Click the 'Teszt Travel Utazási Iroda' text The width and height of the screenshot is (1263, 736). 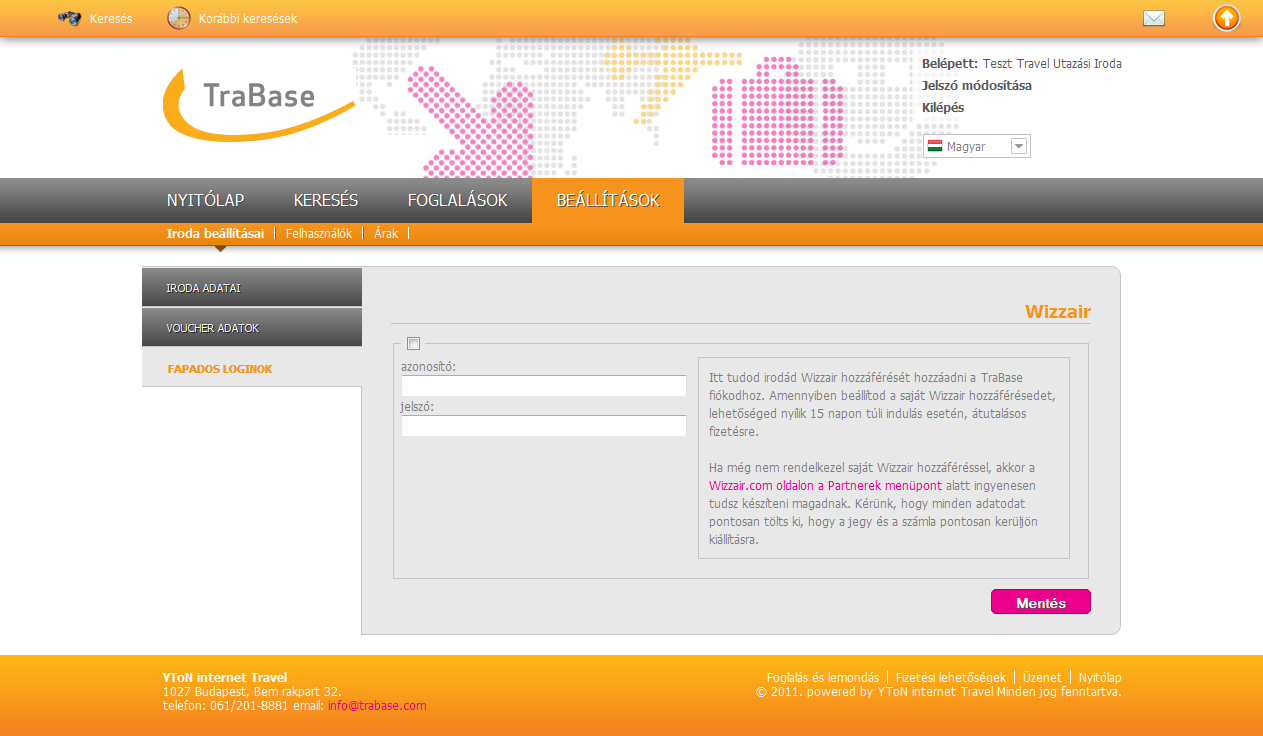[x=1052, y=63]
